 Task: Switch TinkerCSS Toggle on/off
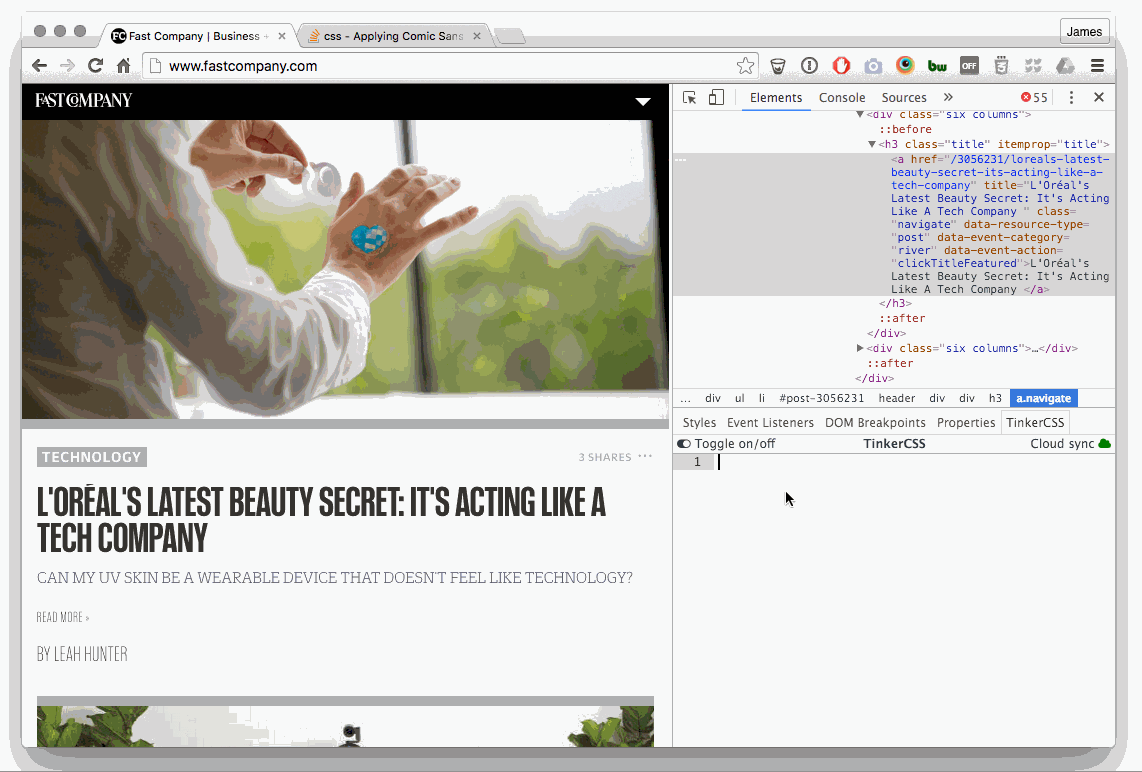pyautogui.click(x=684, y=444)
